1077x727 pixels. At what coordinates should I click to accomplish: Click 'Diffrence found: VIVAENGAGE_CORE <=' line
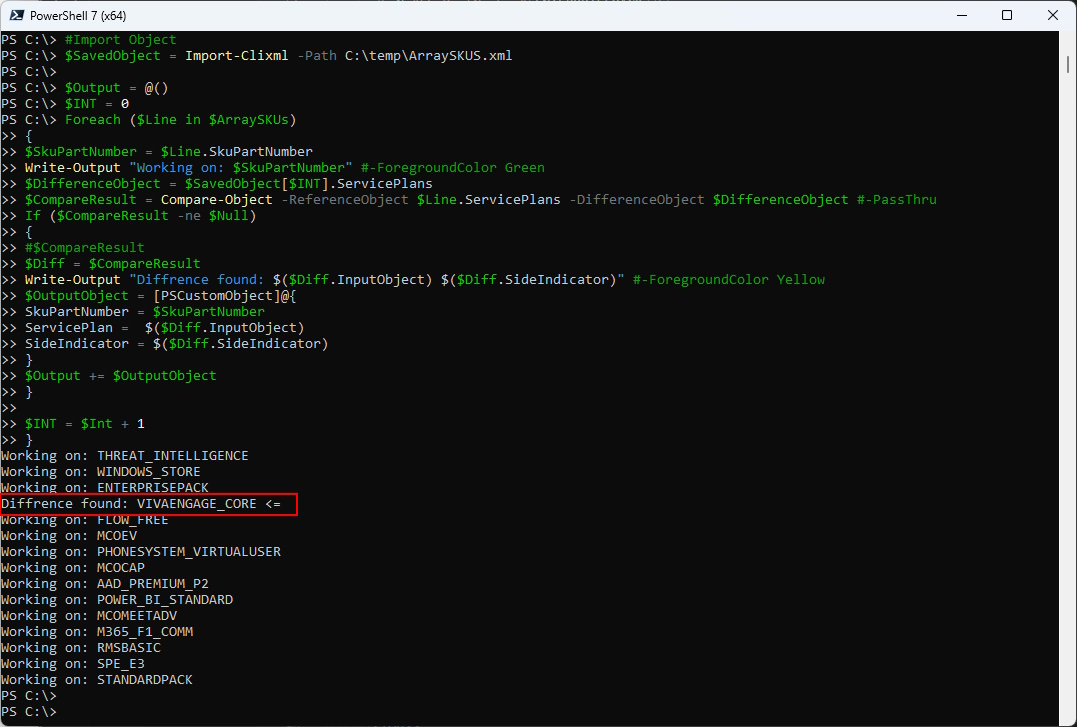[141, 504]
